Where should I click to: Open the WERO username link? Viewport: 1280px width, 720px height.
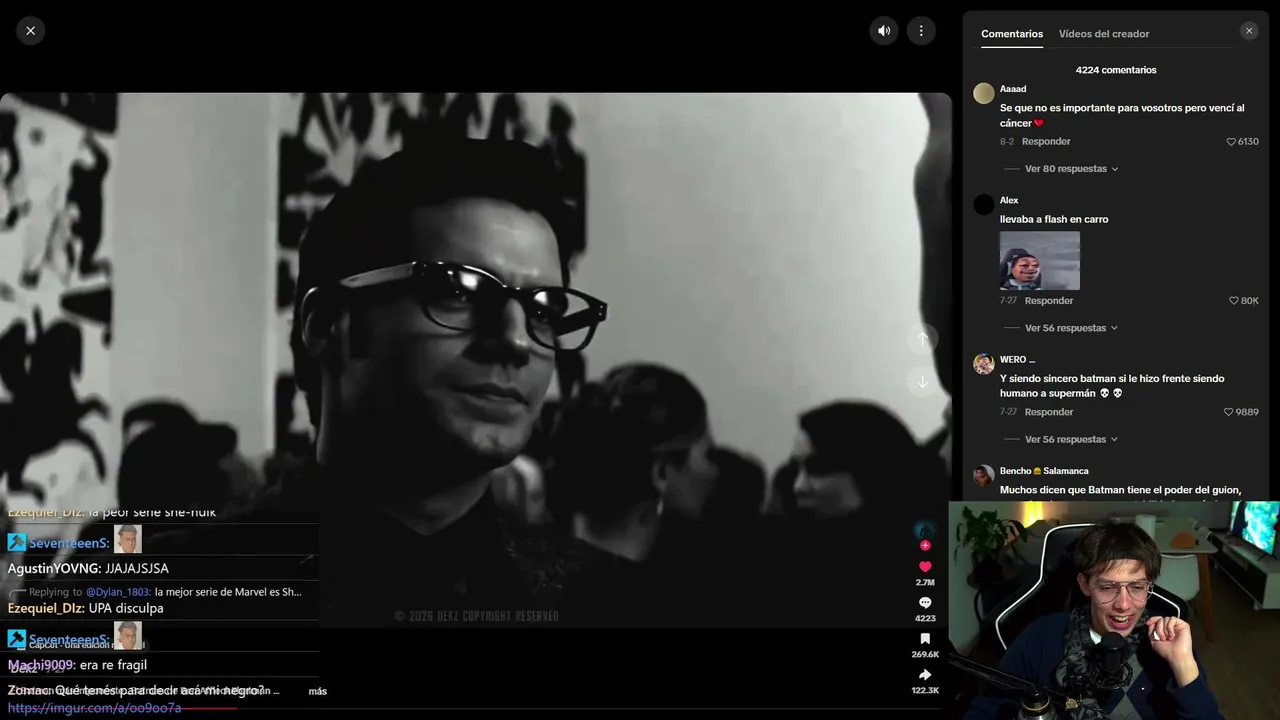pyautogui.click(x=1017, y=359)
